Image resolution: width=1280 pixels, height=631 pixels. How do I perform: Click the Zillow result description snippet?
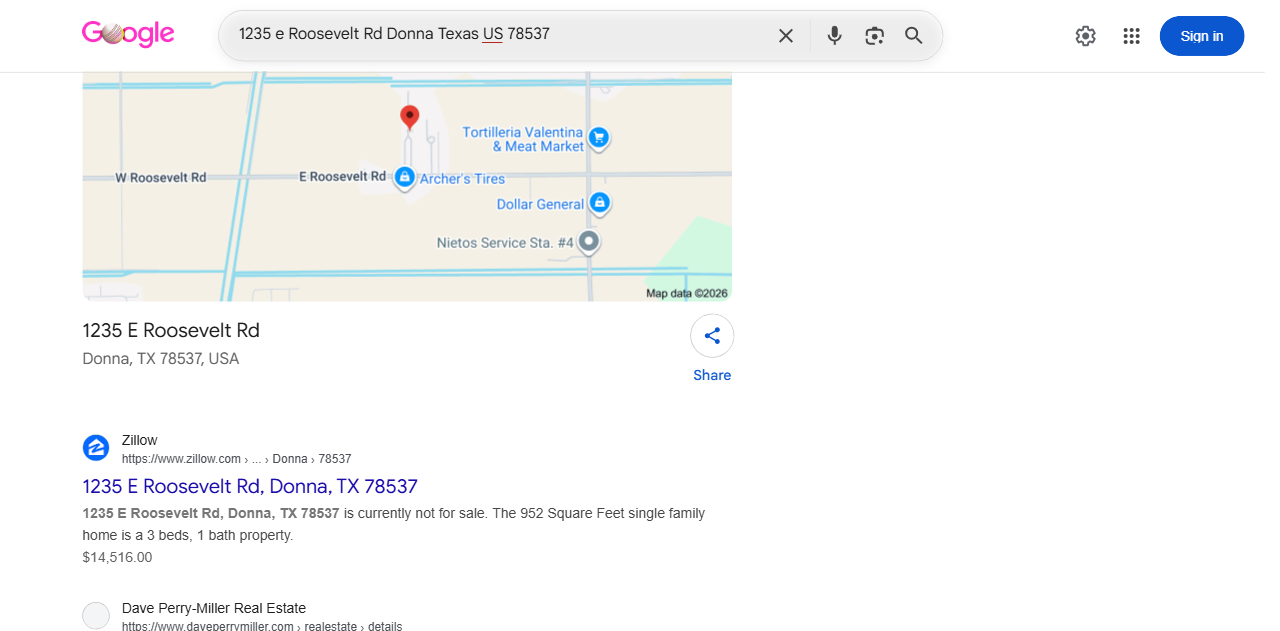tap(394, 524)
